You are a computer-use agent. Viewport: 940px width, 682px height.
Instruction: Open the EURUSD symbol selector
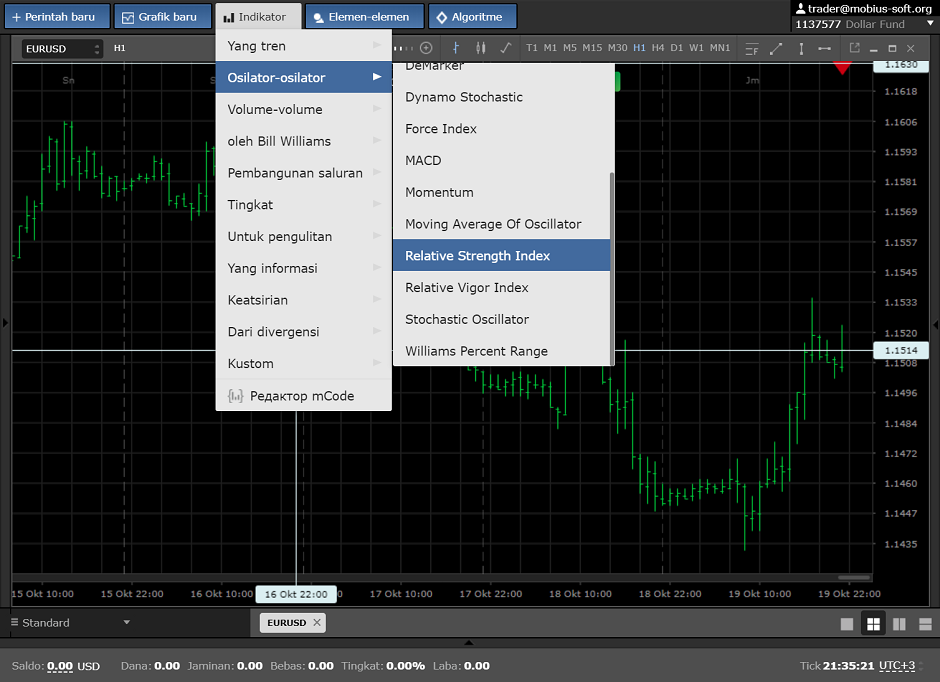pyautogui.click(x=62, y=49)
